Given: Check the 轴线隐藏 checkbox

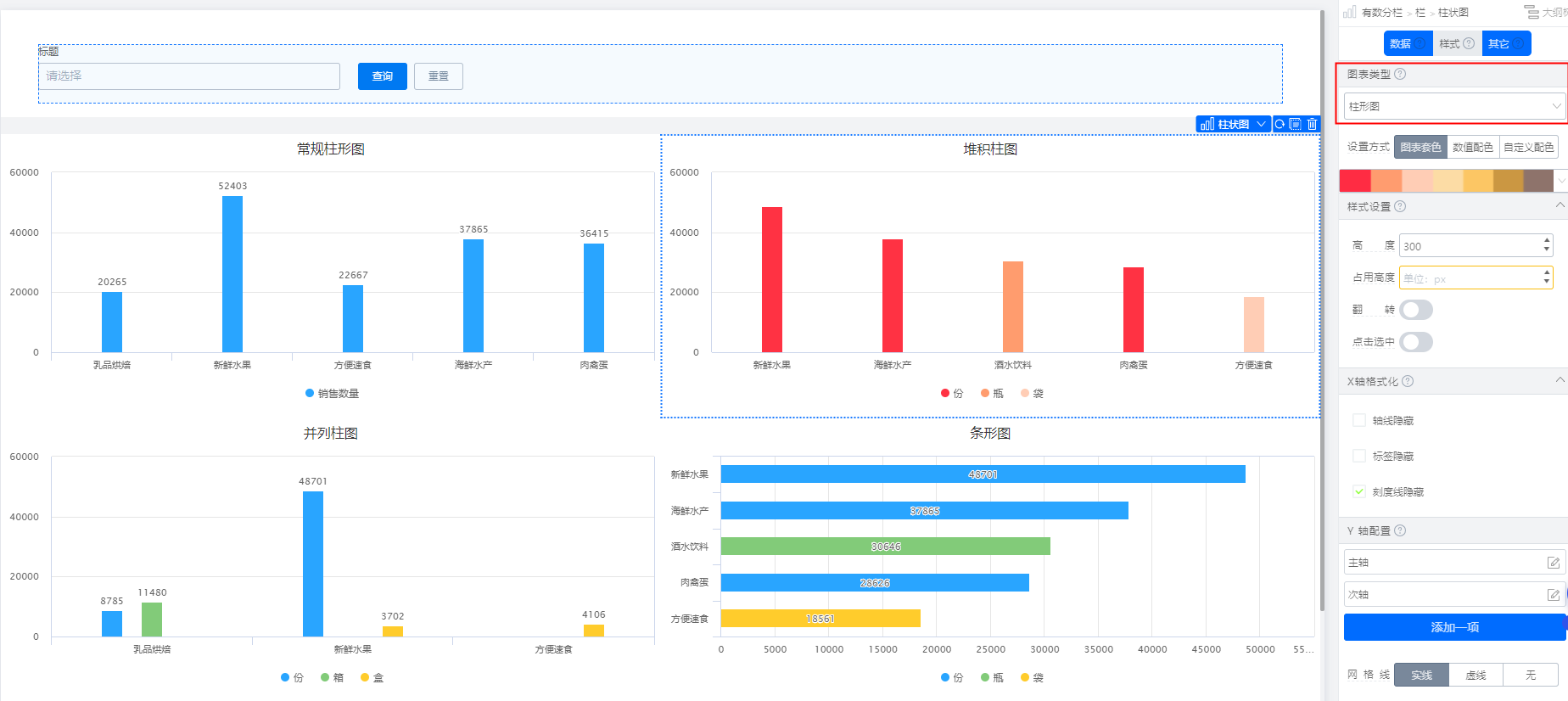Looking at the screenshot, I should 1359,420.
